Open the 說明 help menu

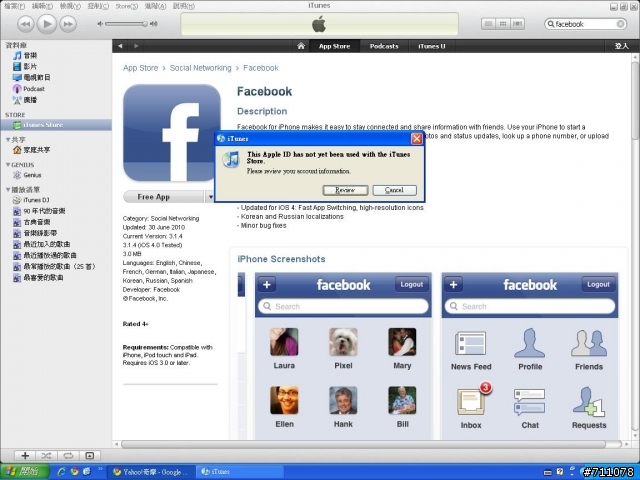pyautogui.click(x=184, y=6)
